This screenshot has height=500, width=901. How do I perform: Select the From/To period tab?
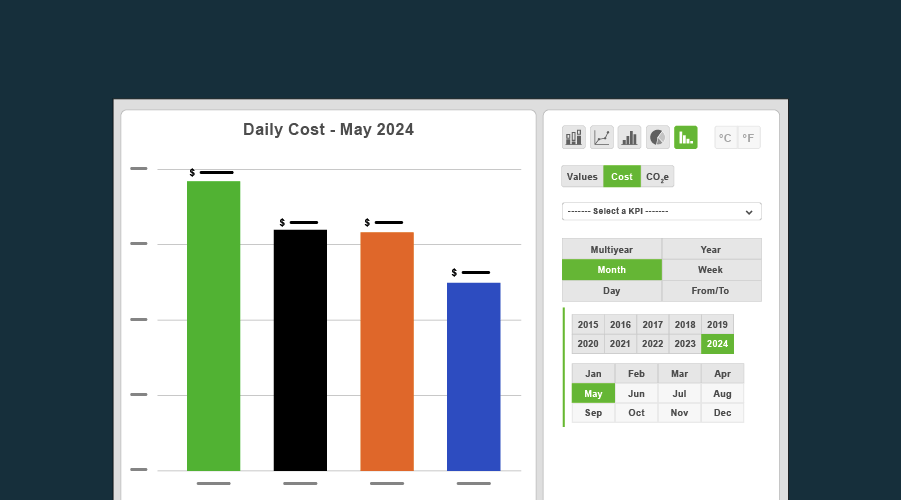pos(711,291)
